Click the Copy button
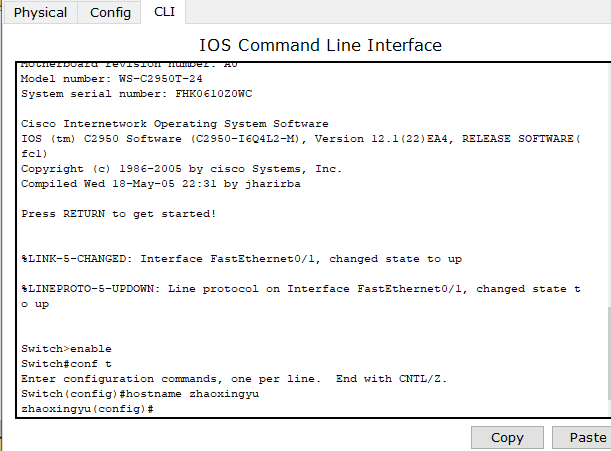611x451 pixels. coord(507,437)
